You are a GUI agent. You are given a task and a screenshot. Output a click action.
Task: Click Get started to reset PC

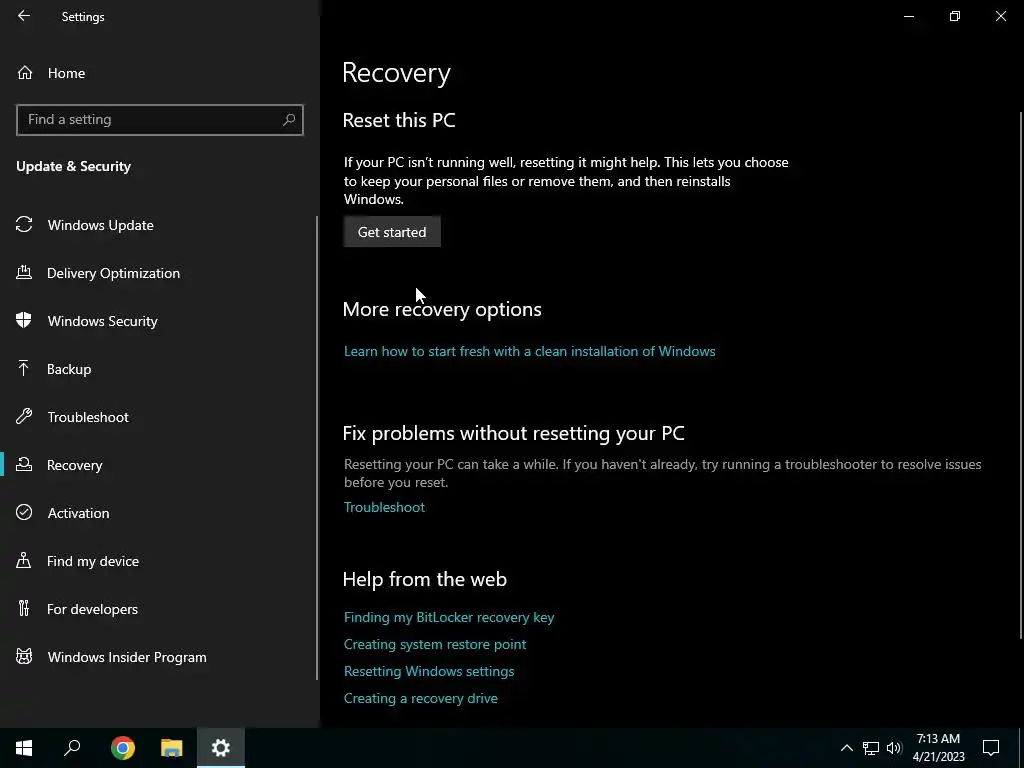(x=392, y=232)
